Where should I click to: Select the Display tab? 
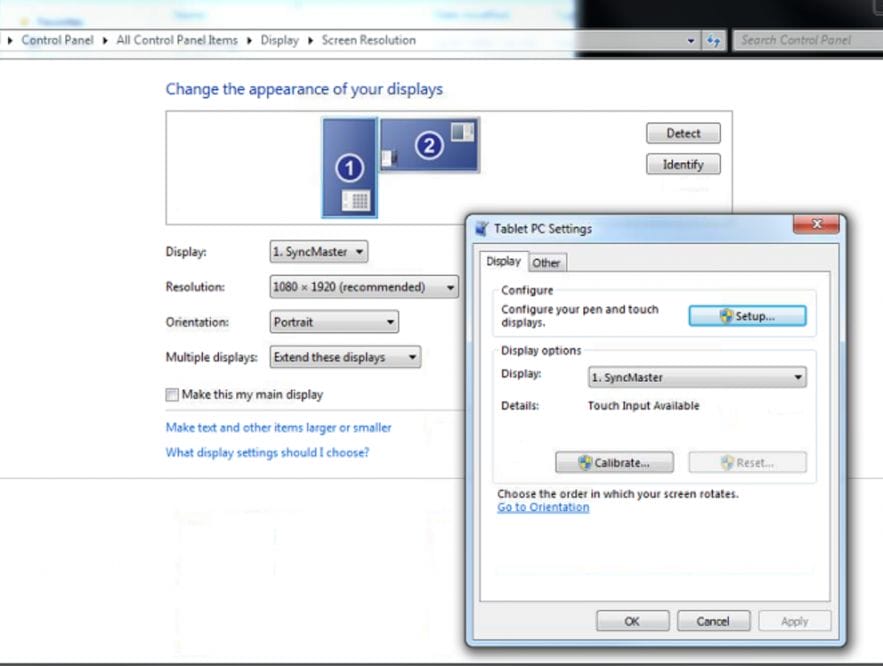coord(504,261)
